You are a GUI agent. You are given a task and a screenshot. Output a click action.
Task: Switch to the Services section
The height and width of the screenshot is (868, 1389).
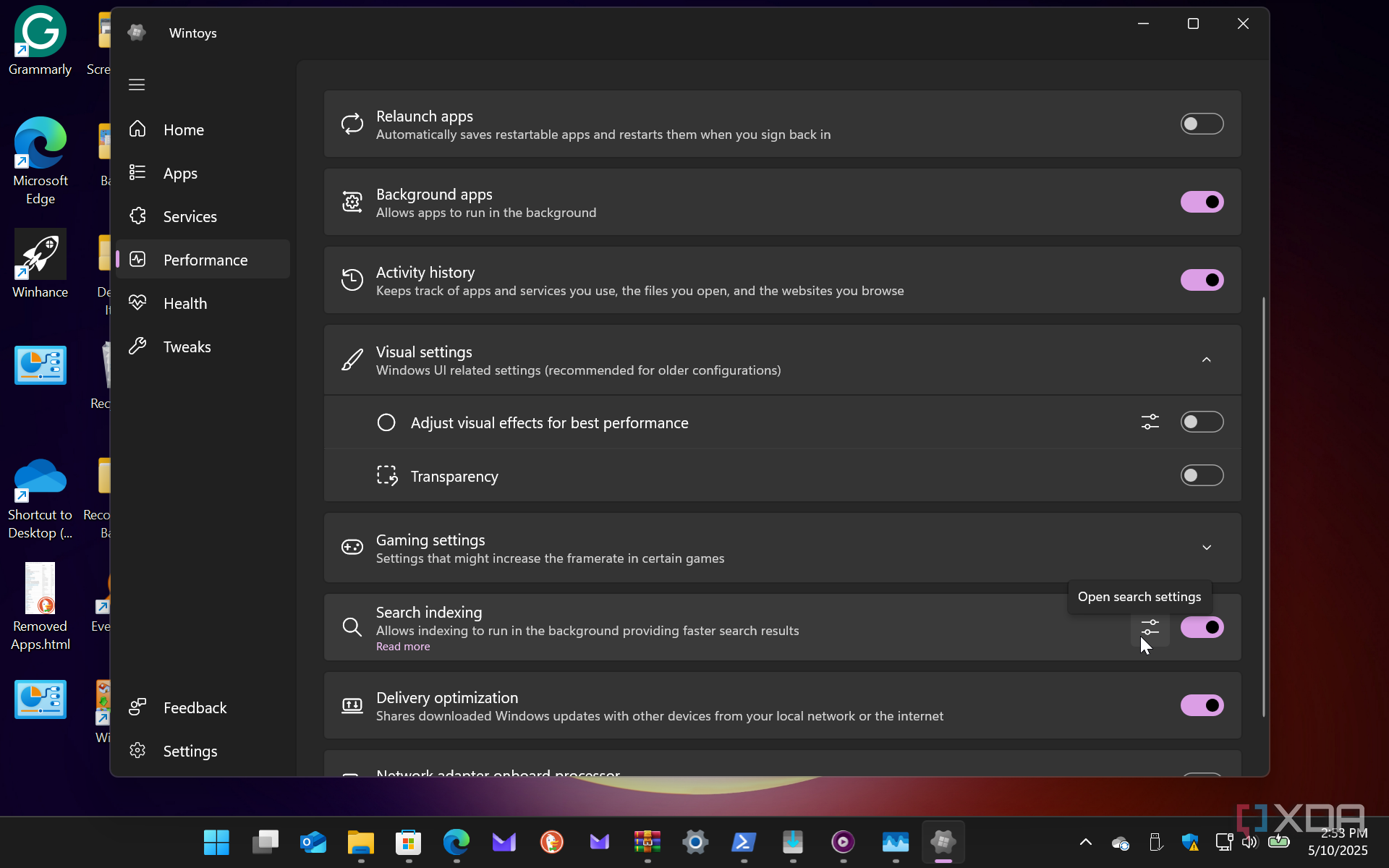click(x=203, y=216)
